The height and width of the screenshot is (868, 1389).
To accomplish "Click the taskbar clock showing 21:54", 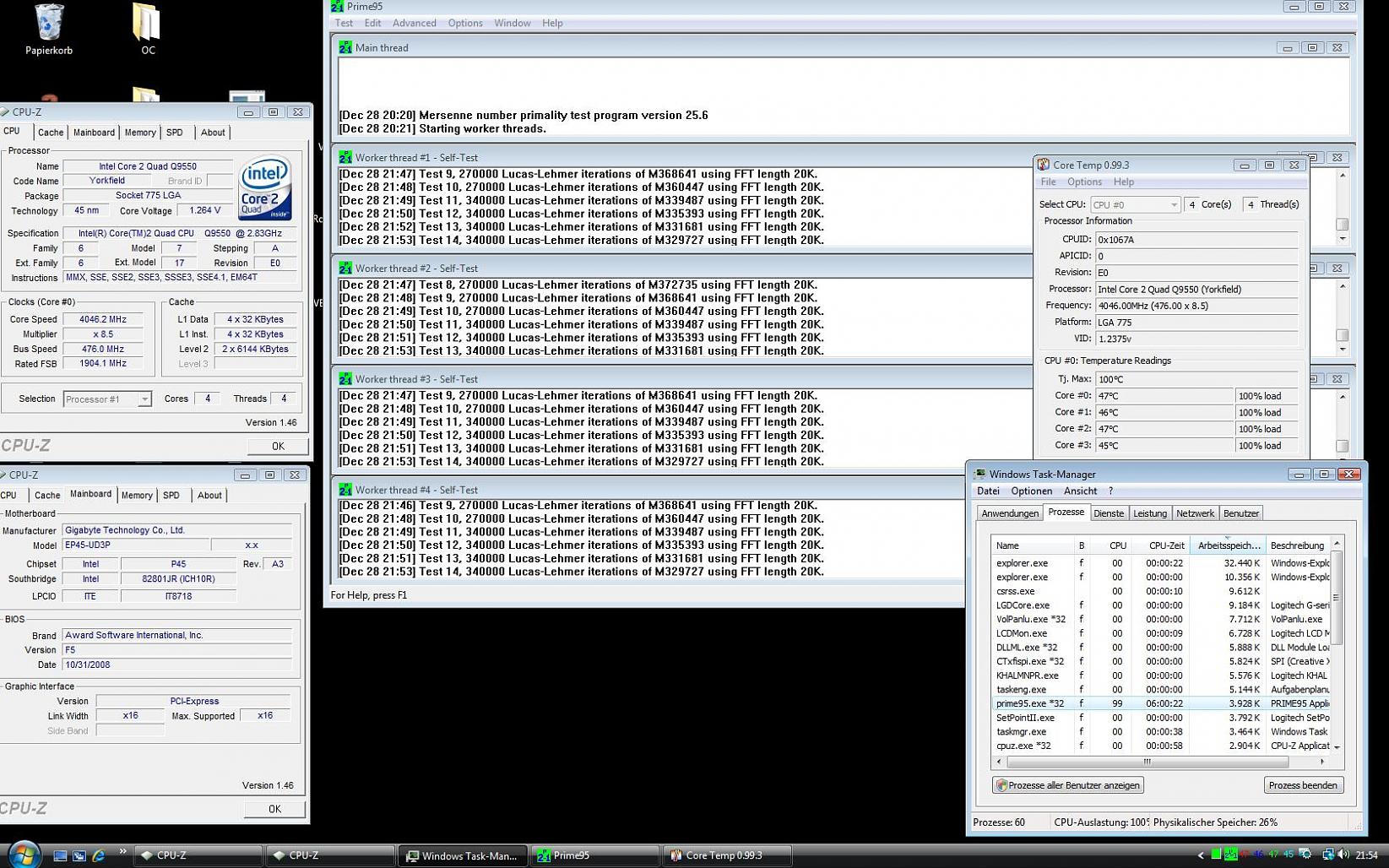I will (1366, 854).
